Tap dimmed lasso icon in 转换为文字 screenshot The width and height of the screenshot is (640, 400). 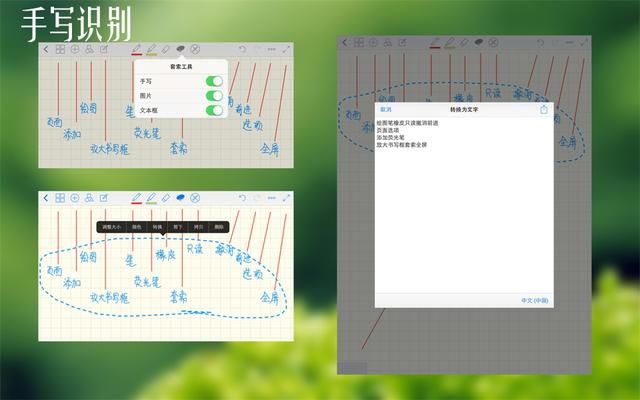tap(479, 42)
